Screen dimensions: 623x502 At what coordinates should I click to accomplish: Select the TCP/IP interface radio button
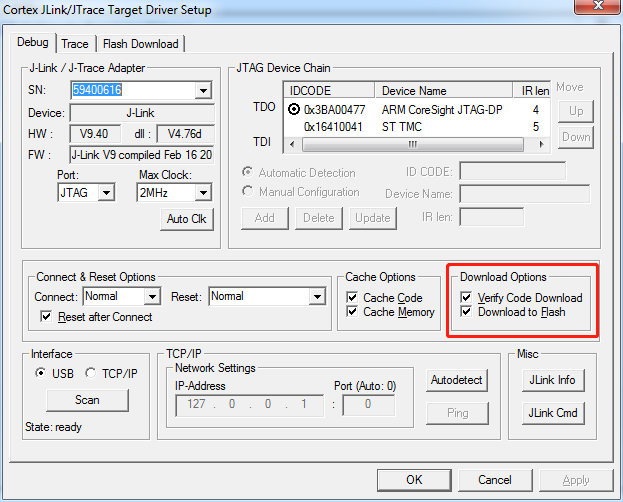[91, 373]
